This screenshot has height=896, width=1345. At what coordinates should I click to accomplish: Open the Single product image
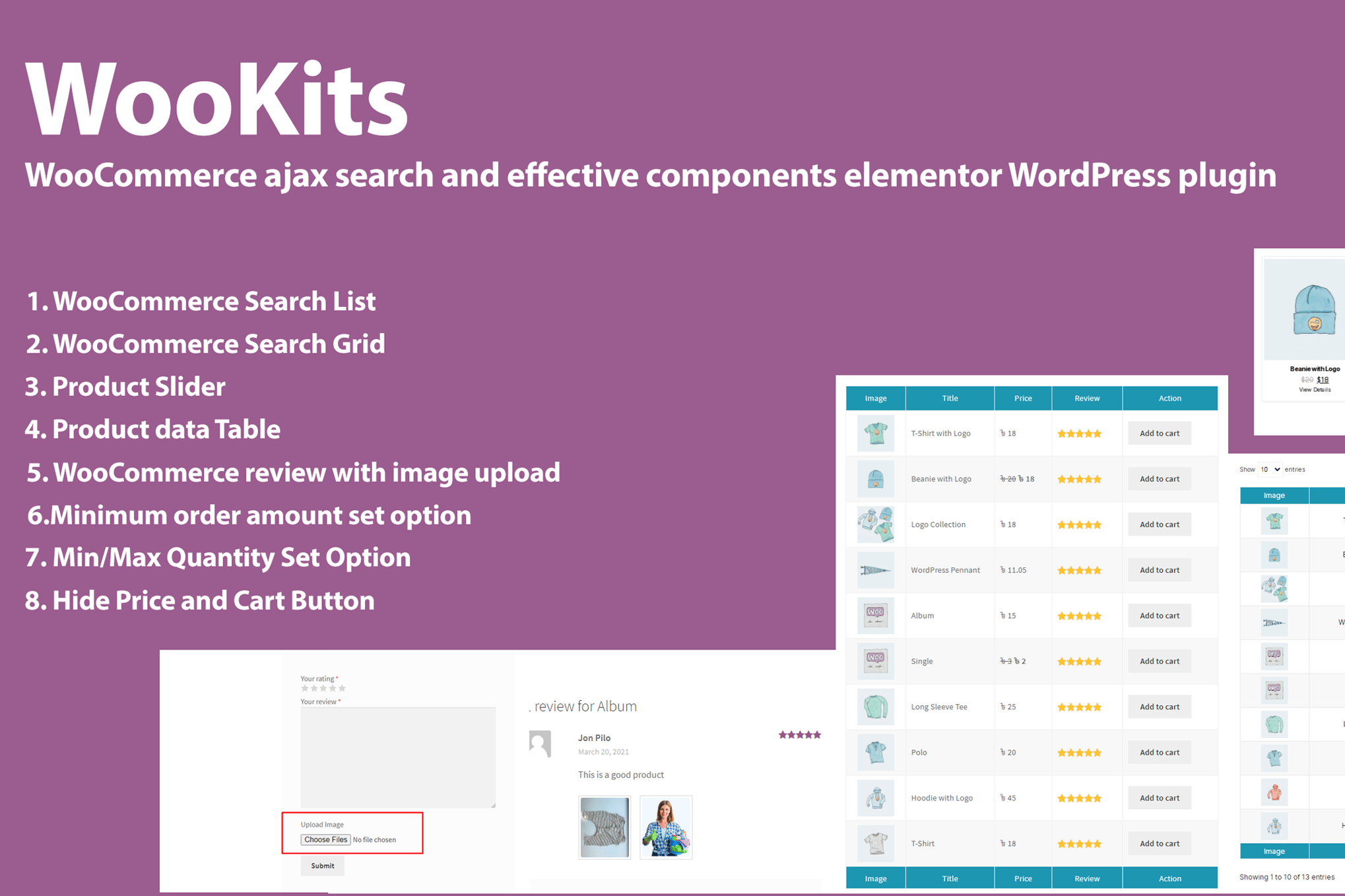[875, 661]
